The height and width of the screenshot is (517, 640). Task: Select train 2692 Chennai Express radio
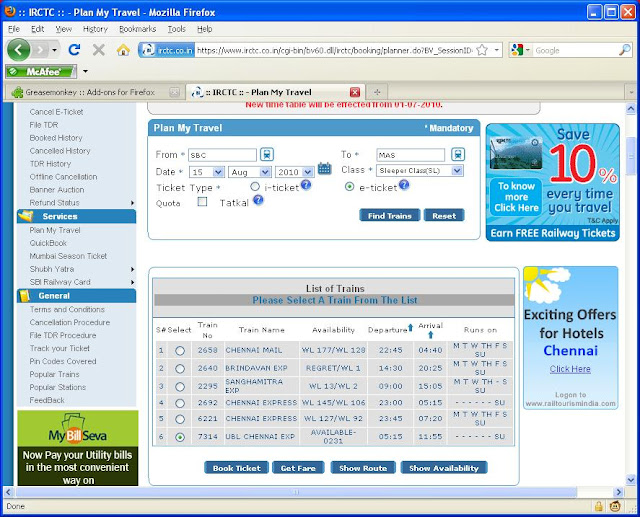pyautogui.click(x=180, y=403)
